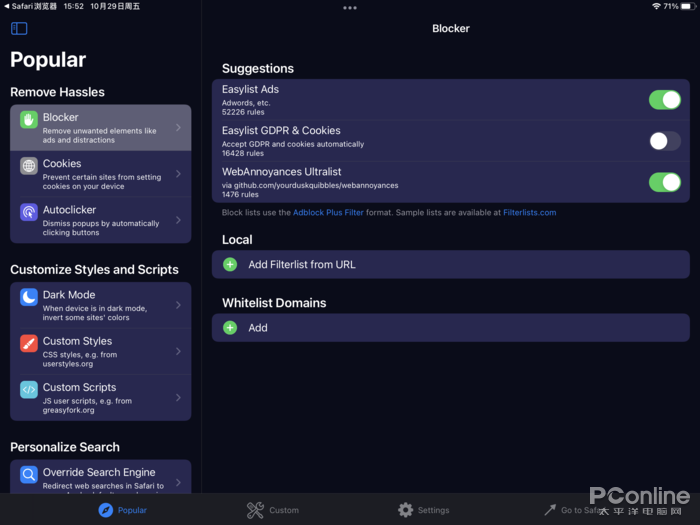Viewport: 700px width, 525px height.
Task: Select Add Filterlist from URL
Action: tap(451, 264)
